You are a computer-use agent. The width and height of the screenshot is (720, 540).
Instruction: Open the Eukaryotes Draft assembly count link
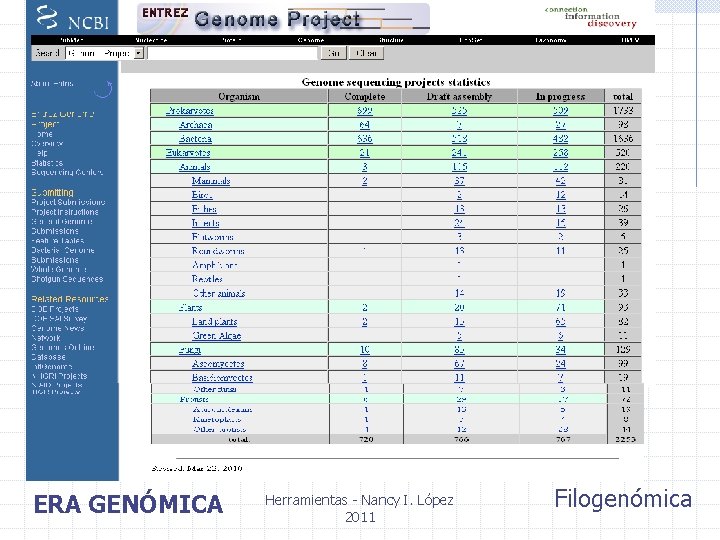pyautogui.click(x=459, y=153)
